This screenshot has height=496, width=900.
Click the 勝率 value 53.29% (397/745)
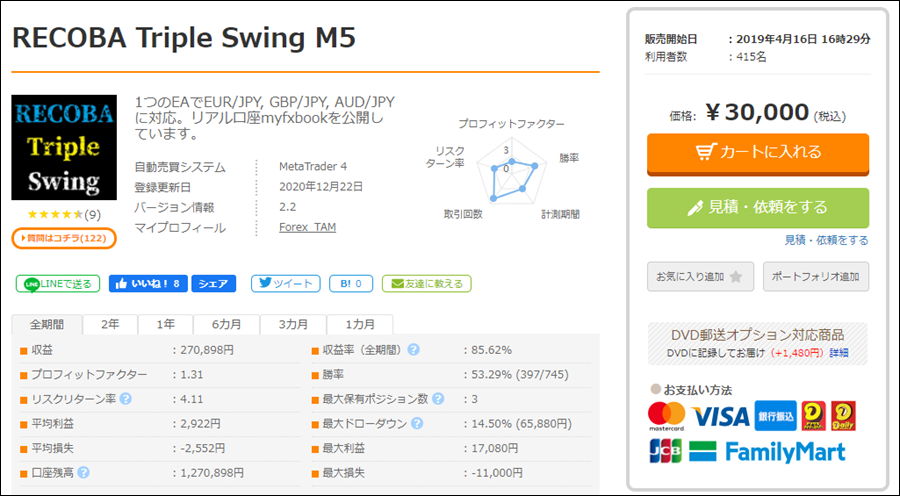click(520, 374)
